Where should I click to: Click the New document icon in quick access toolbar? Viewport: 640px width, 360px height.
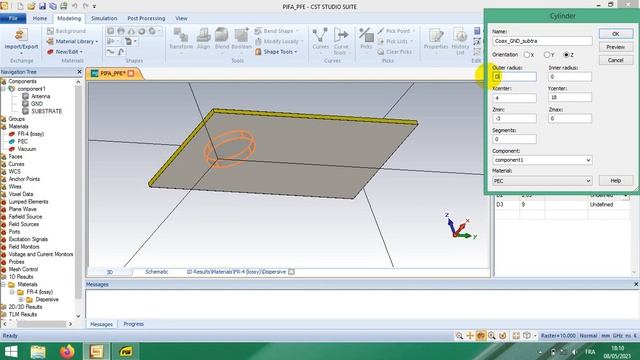(x=20, y=6)
